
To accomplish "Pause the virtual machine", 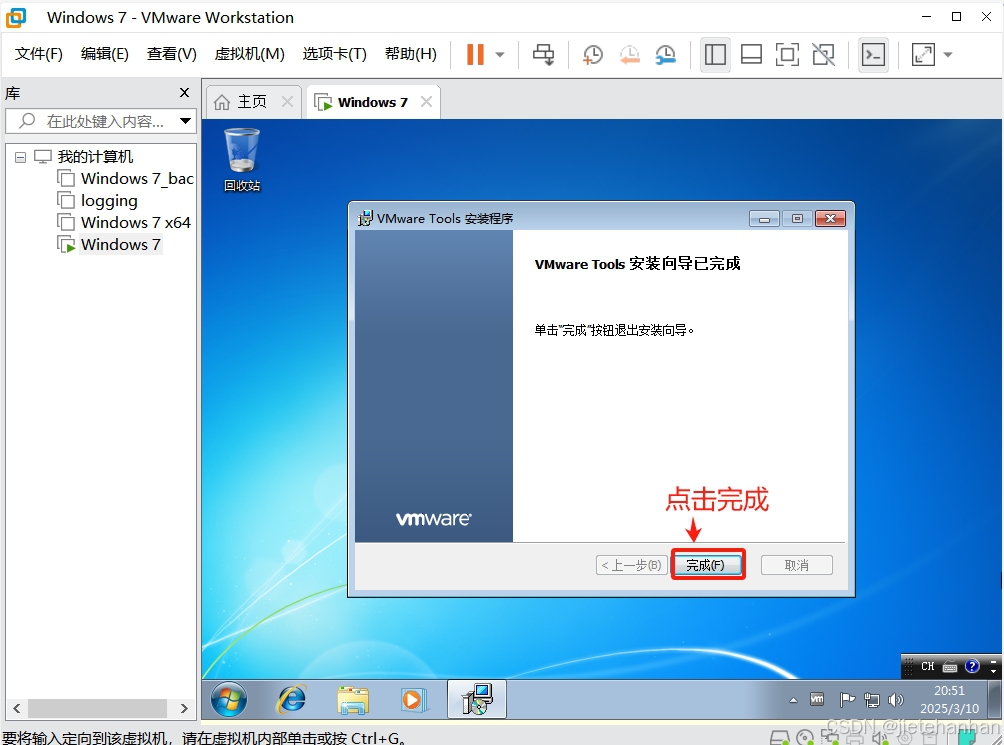I will (475, 54).
